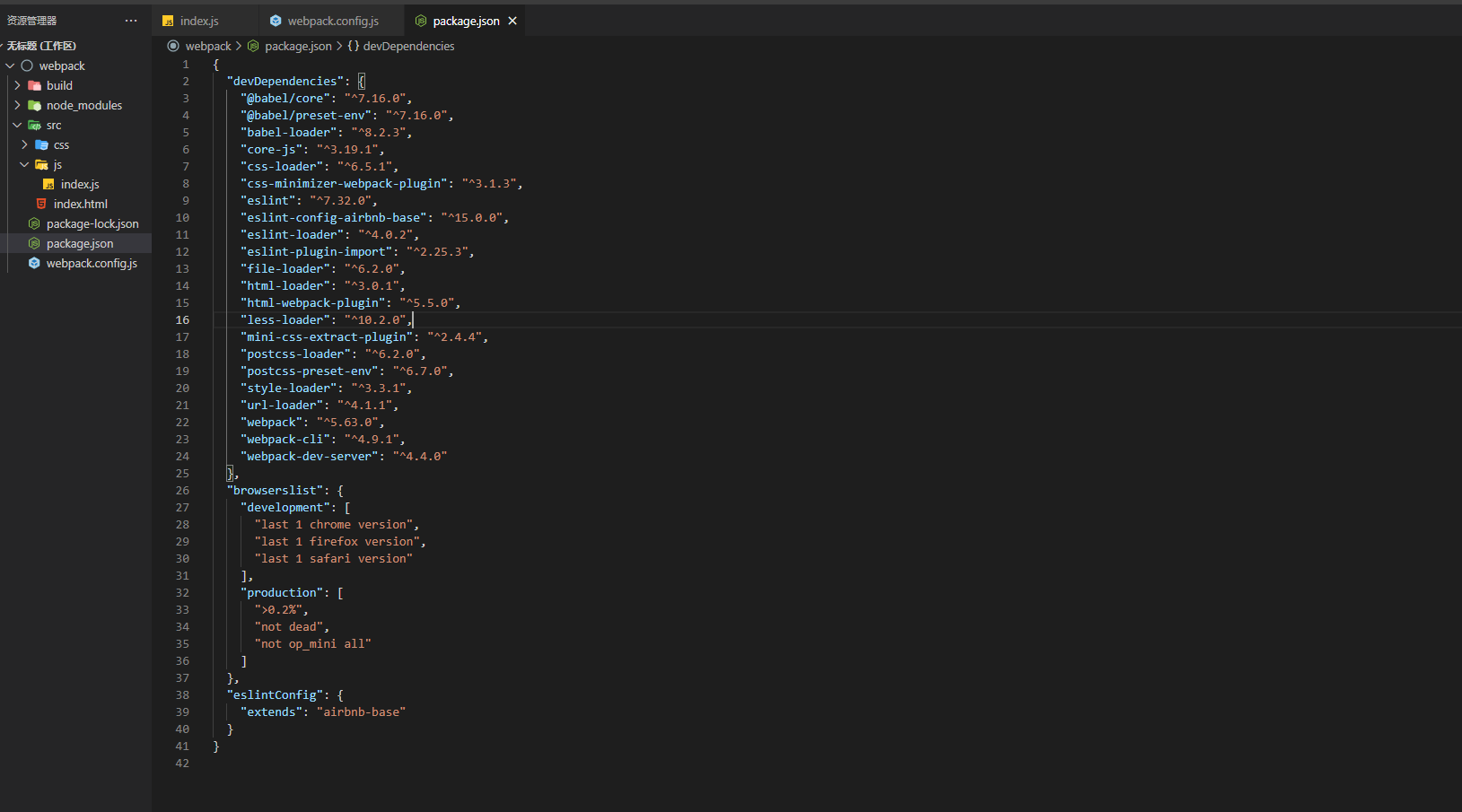Expand the node_modules folder chevron
This screenshot has width=1462, height=812.
point(17,105)
